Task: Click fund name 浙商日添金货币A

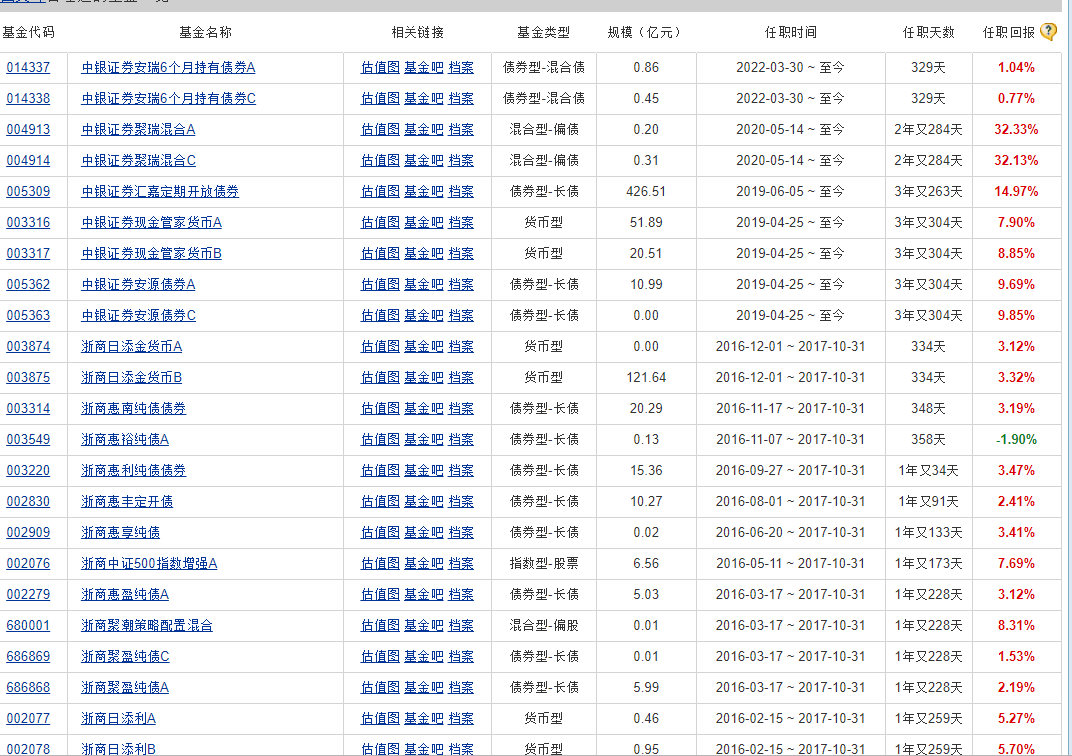Action: pos(131,347)
